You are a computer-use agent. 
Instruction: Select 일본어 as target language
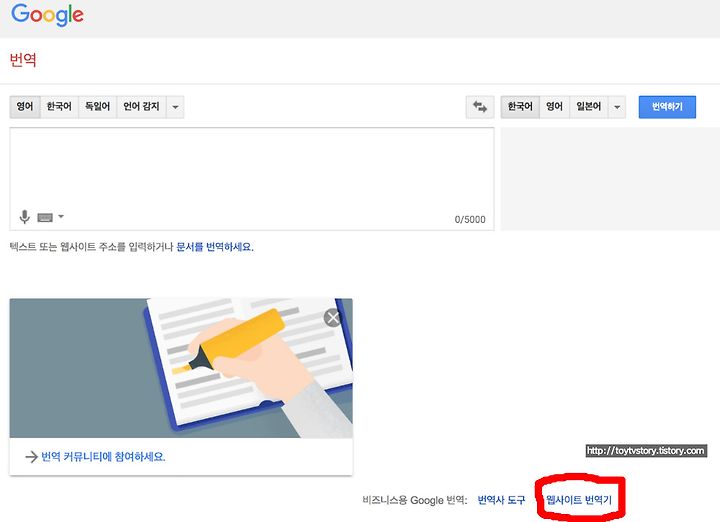click(x=589, y=107)
